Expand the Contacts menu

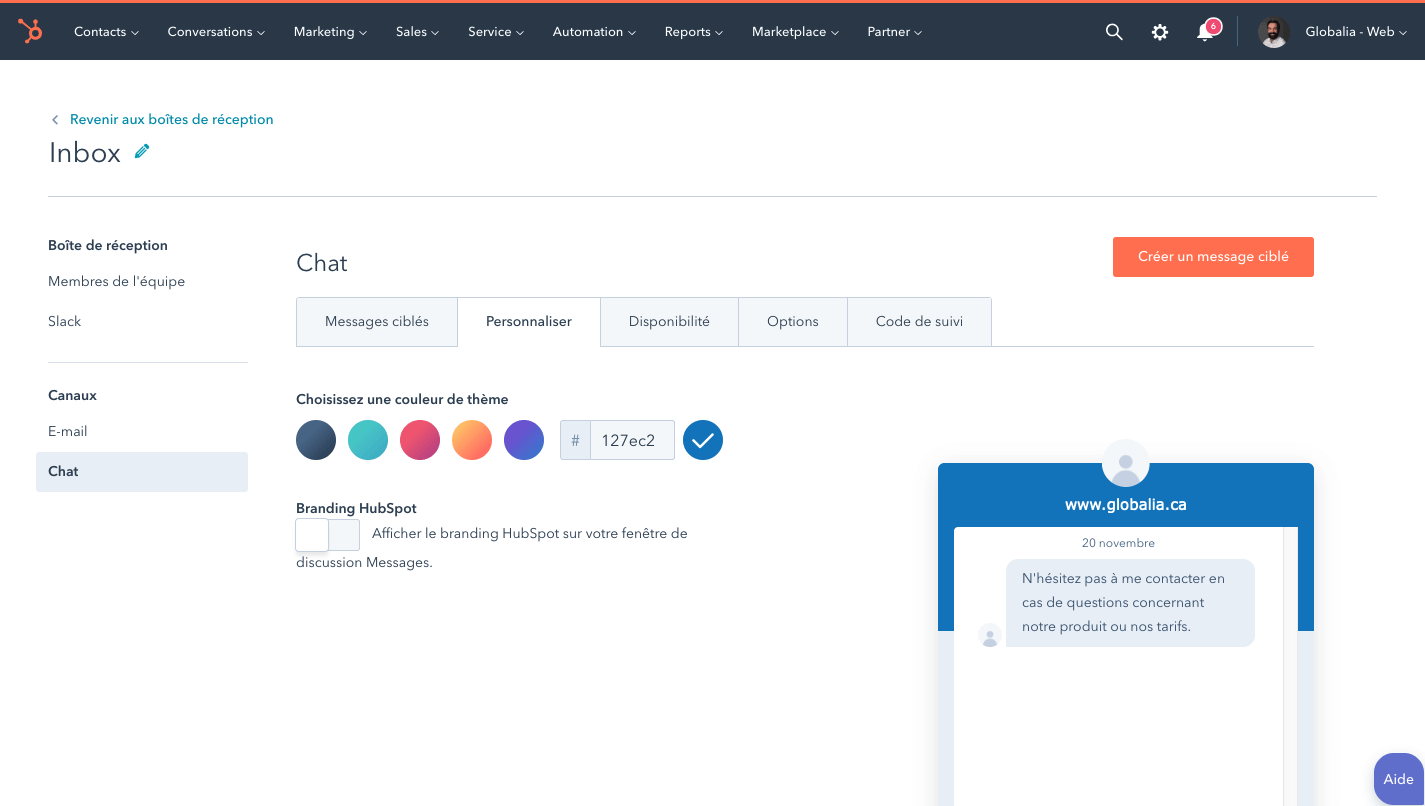coord(106,32)
